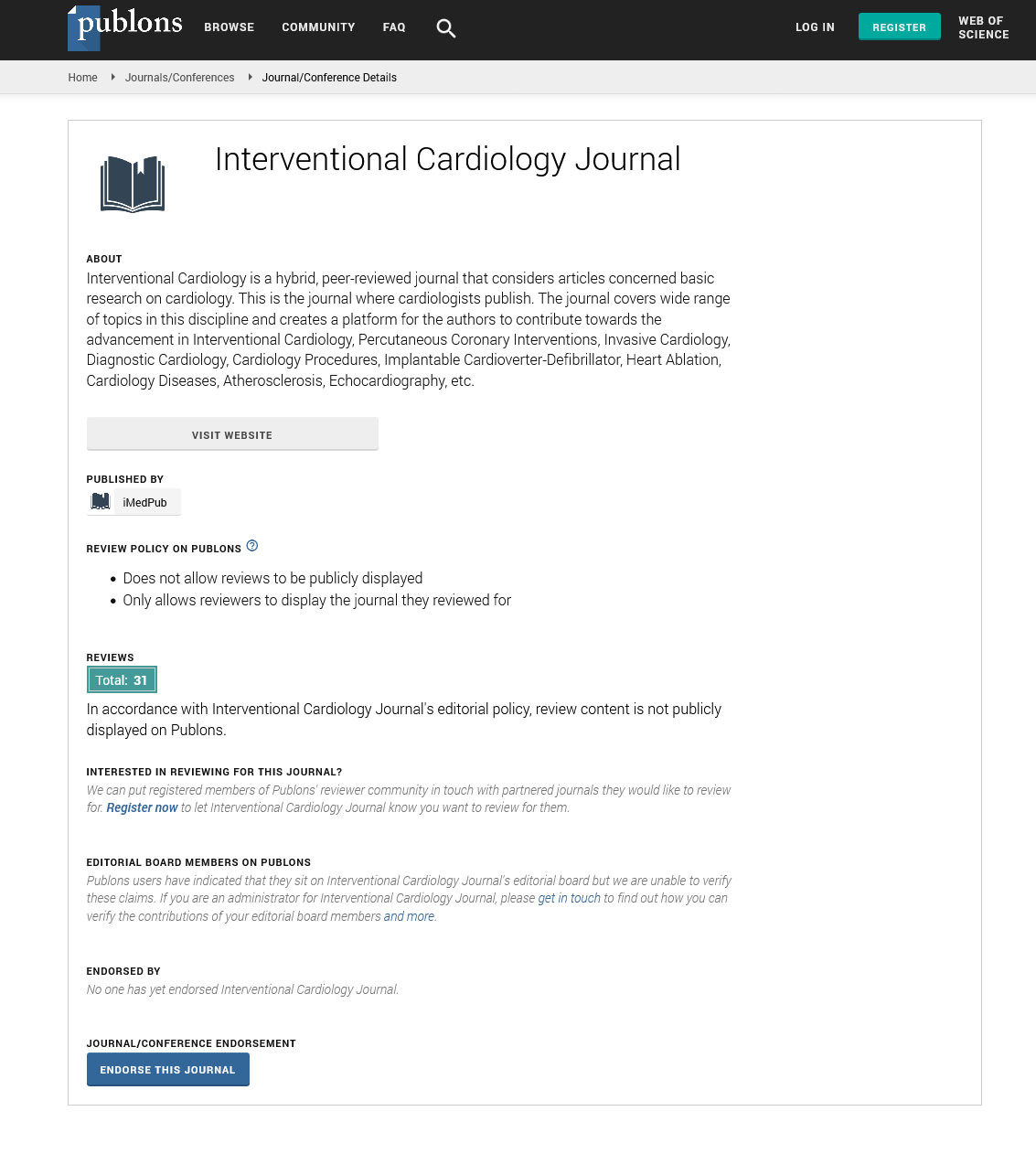Open the Web of Science link

coord(983,27)
